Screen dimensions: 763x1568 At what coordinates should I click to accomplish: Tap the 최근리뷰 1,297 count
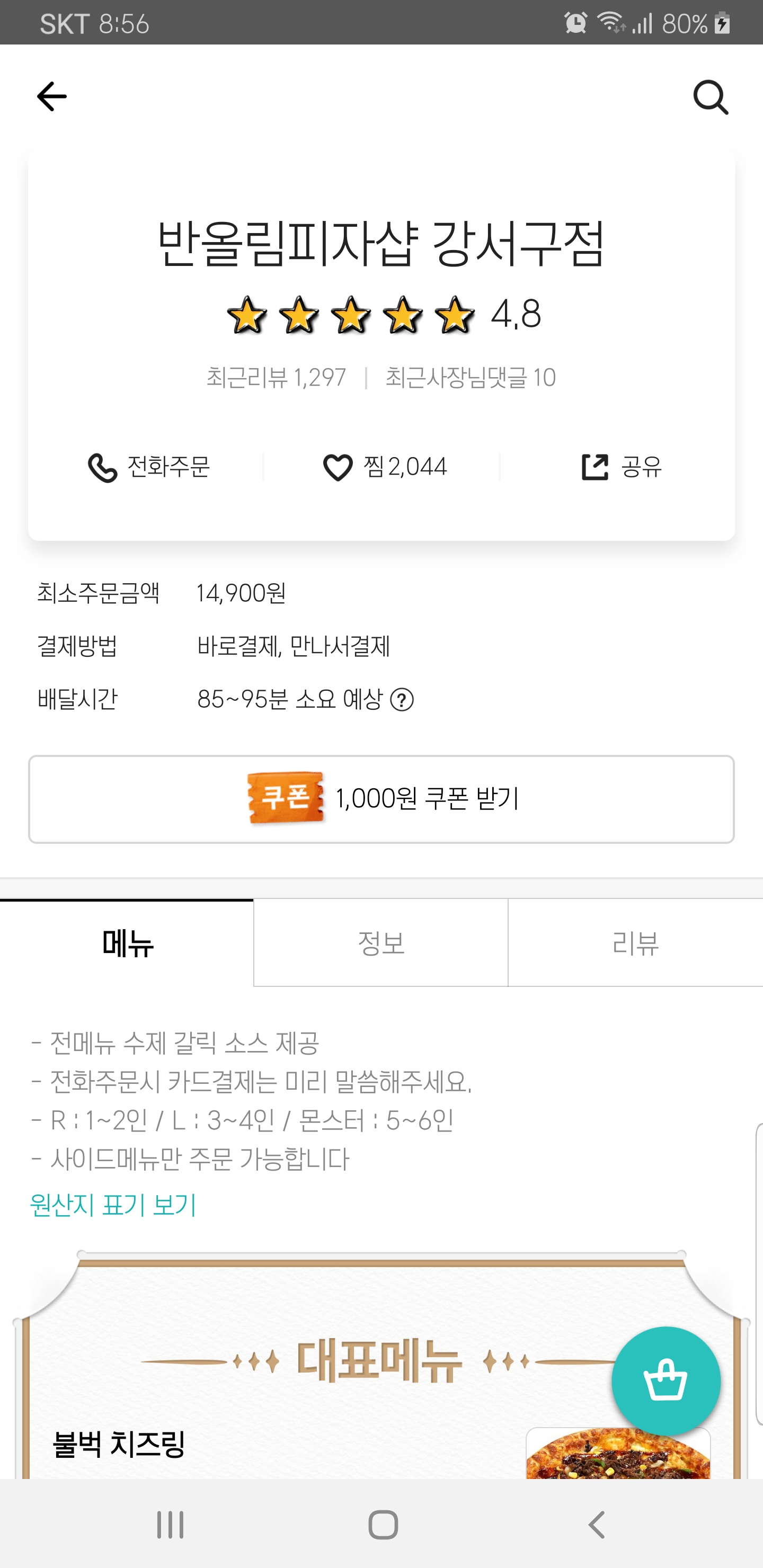(277, 378)
